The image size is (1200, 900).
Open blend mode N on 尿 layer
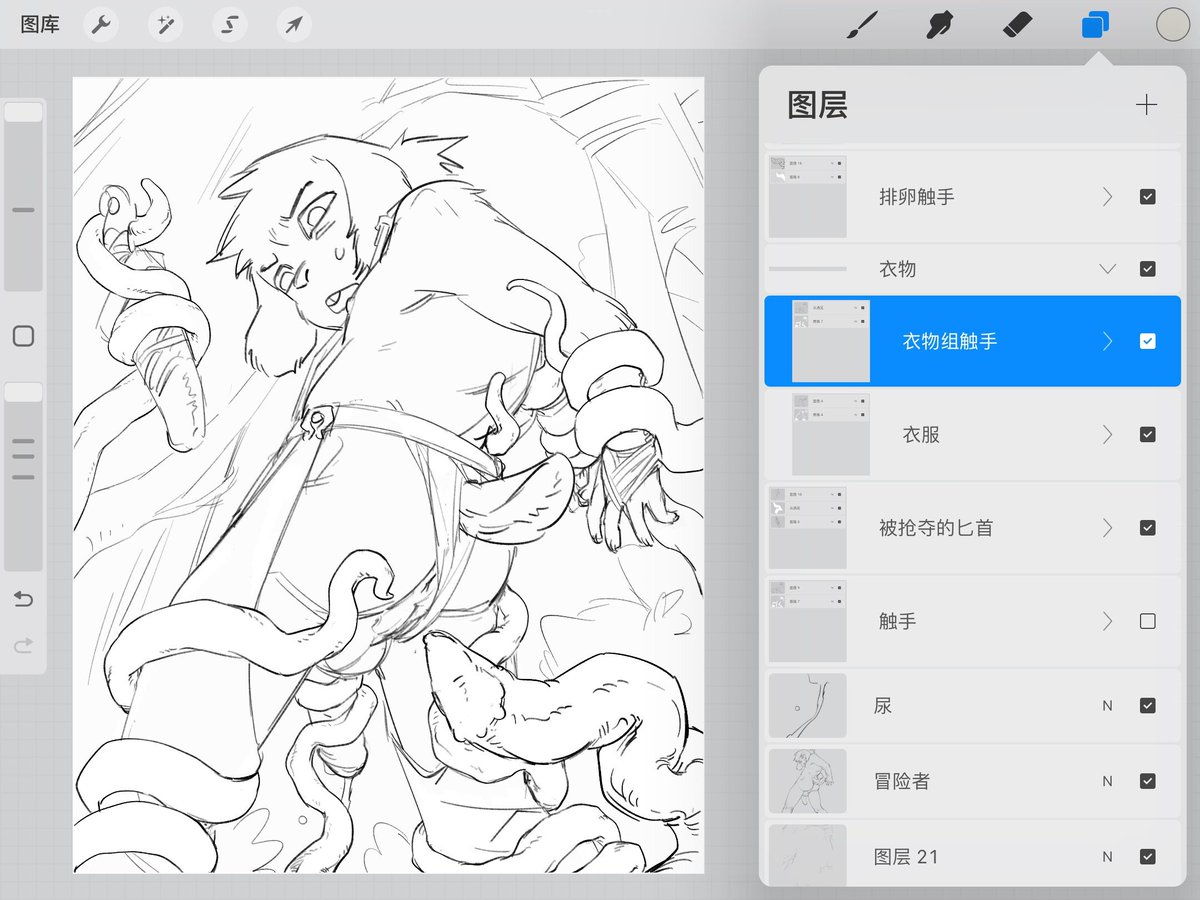tap(1107, 705)
